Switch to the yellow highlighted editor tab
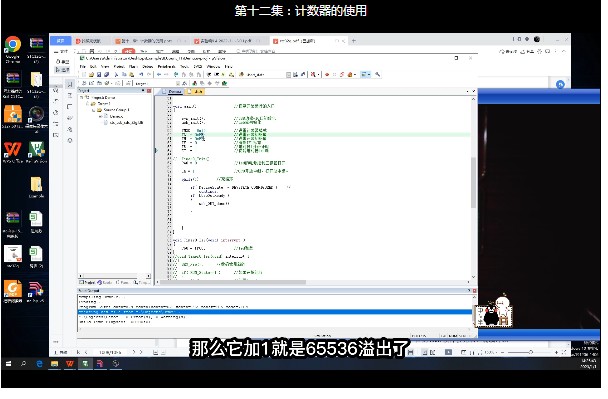The image size is (608, 399). (196, 92)
